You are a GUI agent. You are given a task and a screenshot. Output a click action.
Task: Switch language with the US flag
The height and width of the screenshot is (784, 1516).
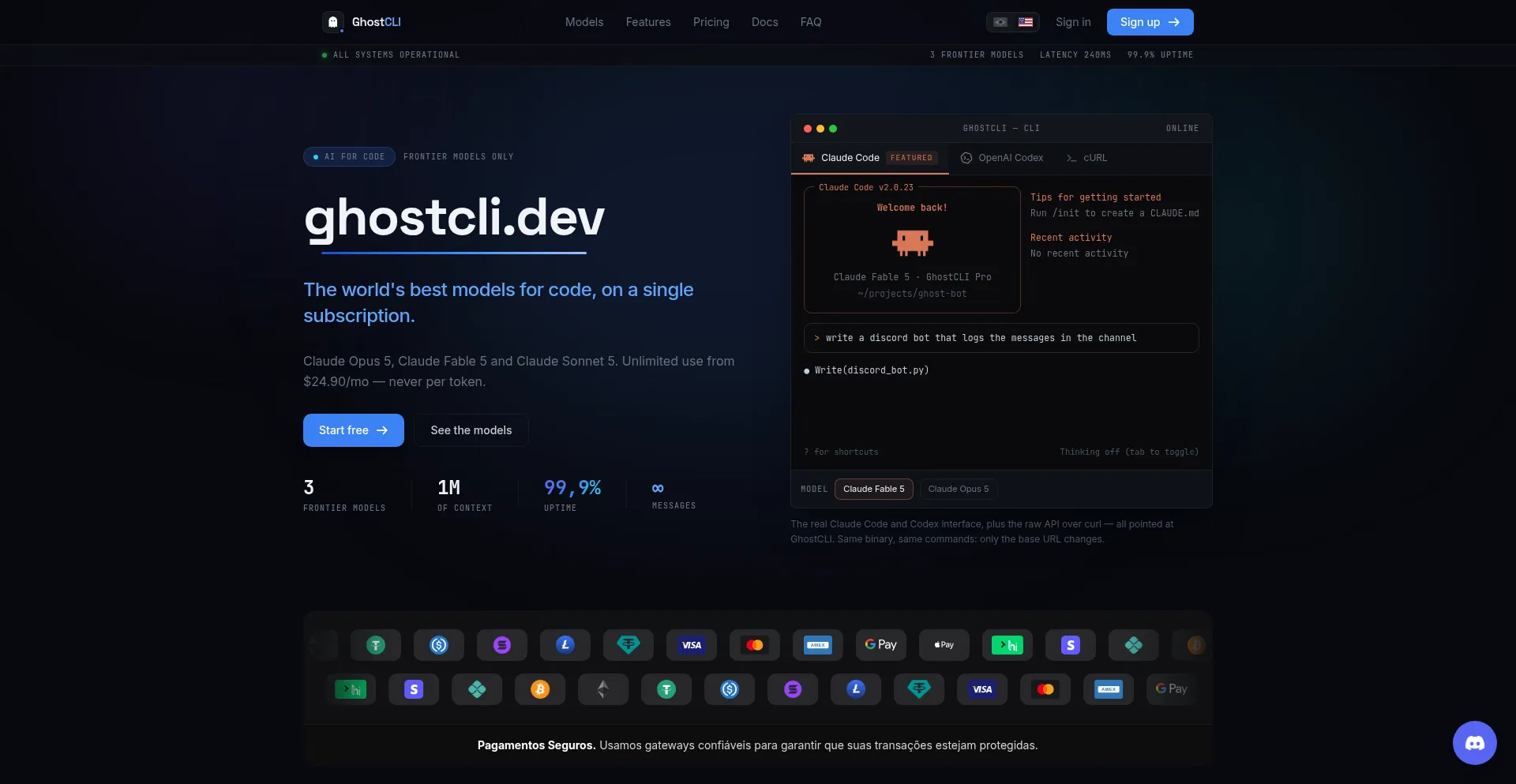1026,22
